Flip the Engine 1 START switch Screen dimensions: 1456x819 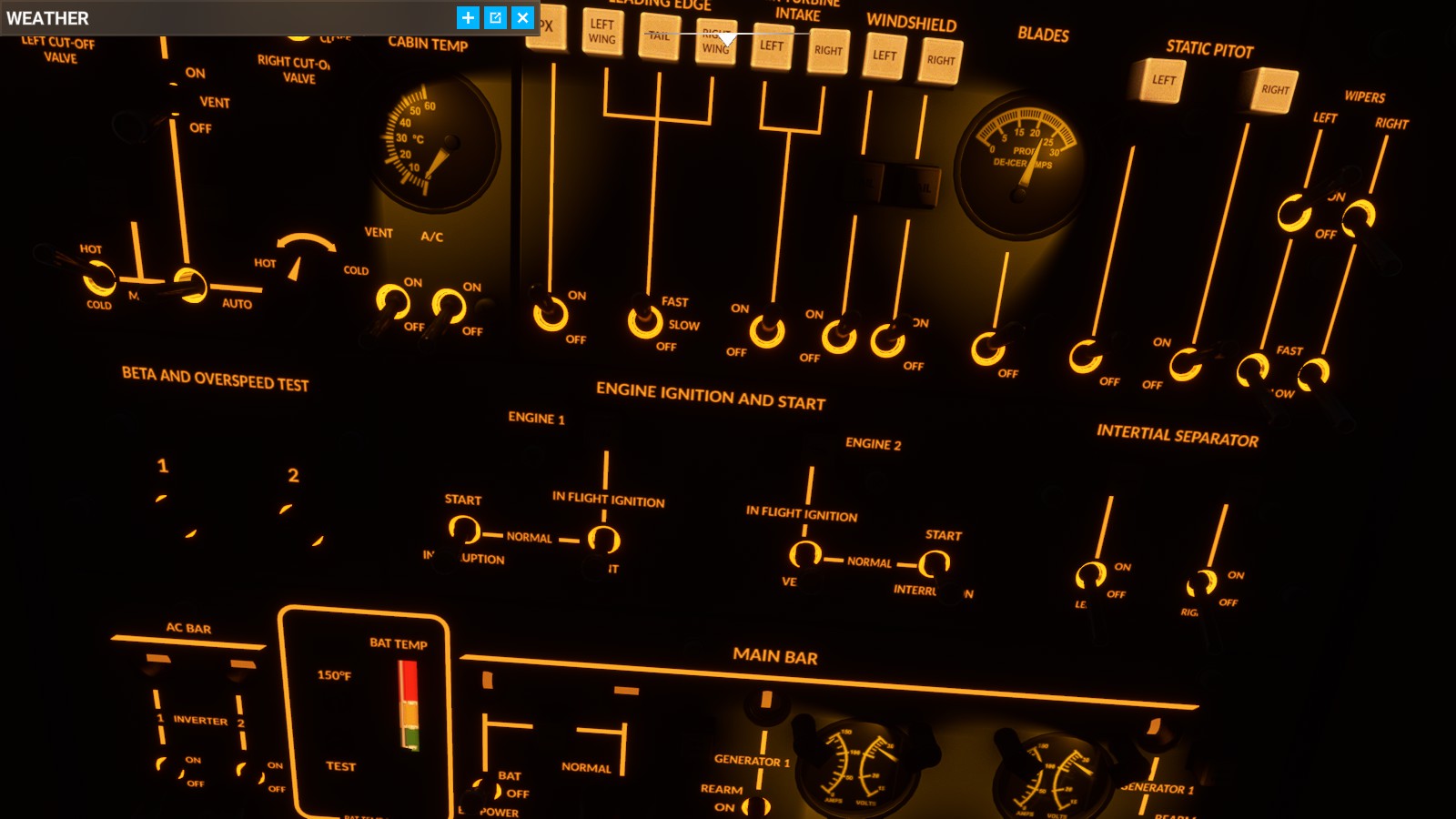point(463,530)
